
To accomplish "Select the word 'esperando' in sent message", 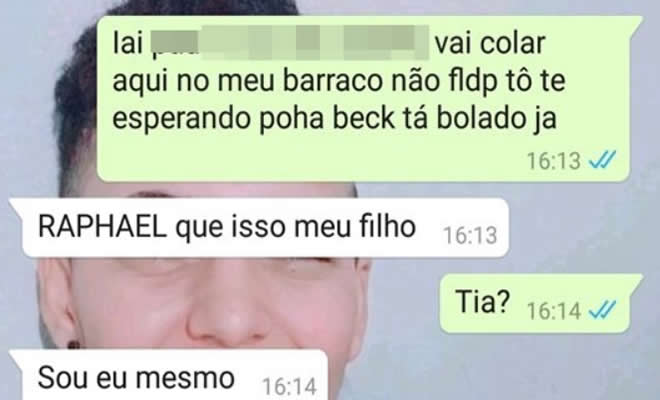I will point(181,119).
